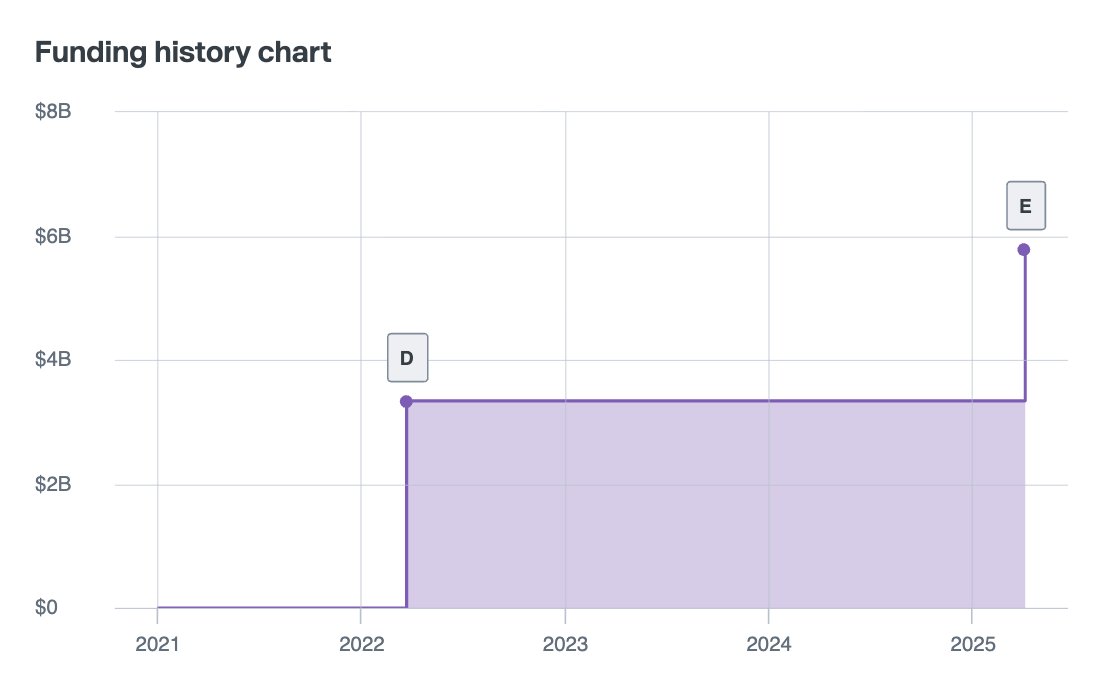Click the "Funding history chart" title
Screen dimensions: 1106x690
tap(183, 52)
